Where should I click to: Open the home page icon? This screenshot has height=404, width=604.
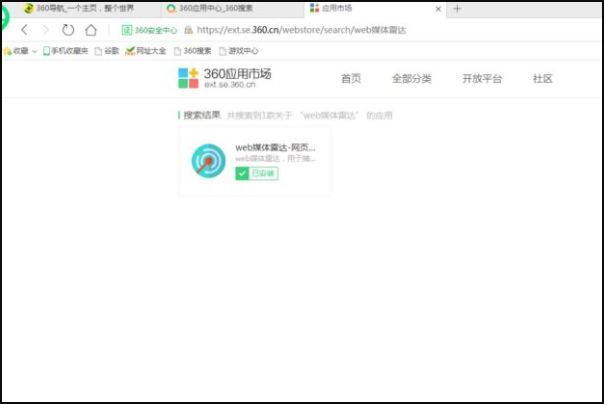coord(91,30)
